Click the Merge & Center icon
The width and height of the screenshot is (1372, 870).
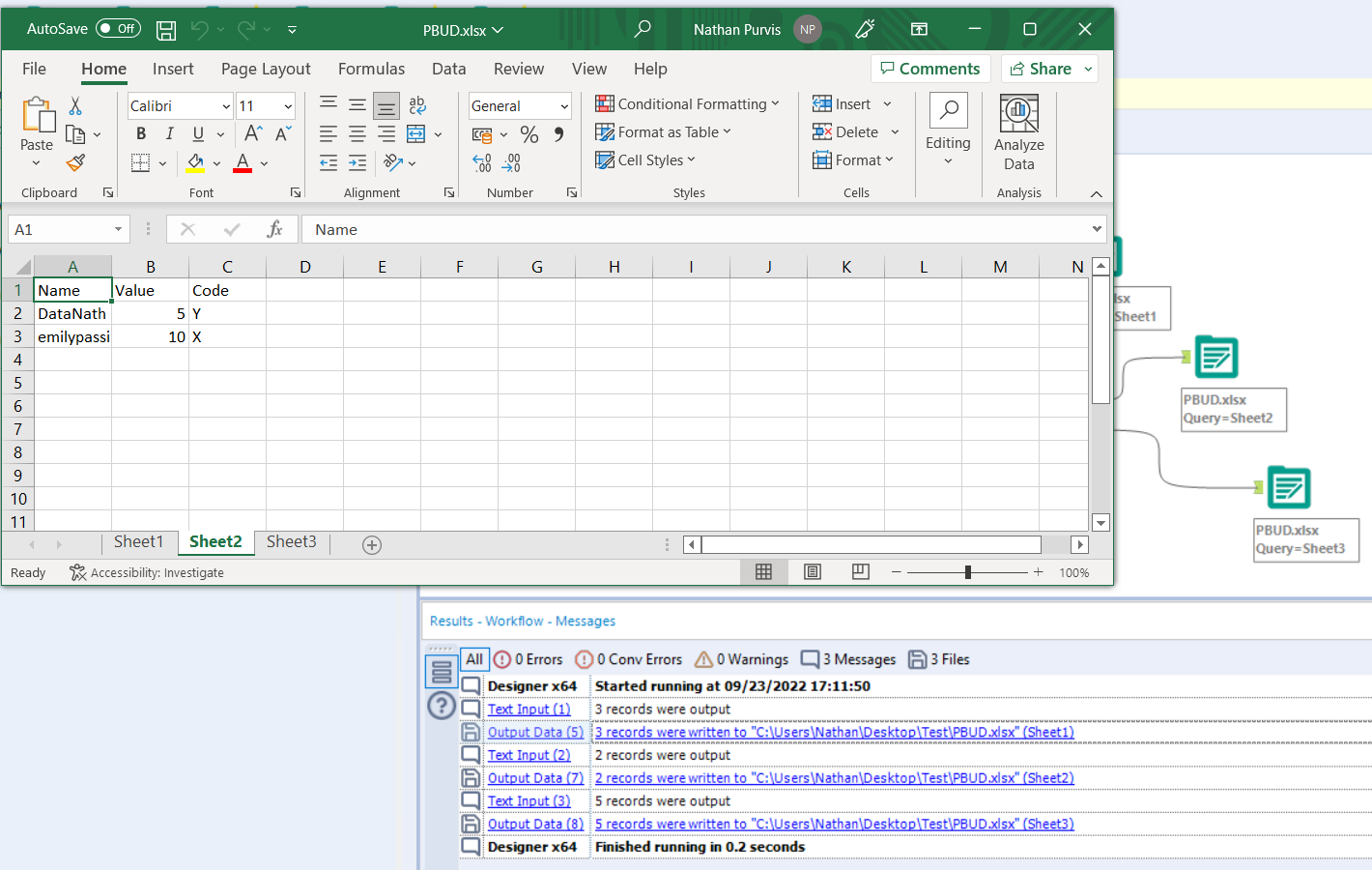tap(415, 134)
